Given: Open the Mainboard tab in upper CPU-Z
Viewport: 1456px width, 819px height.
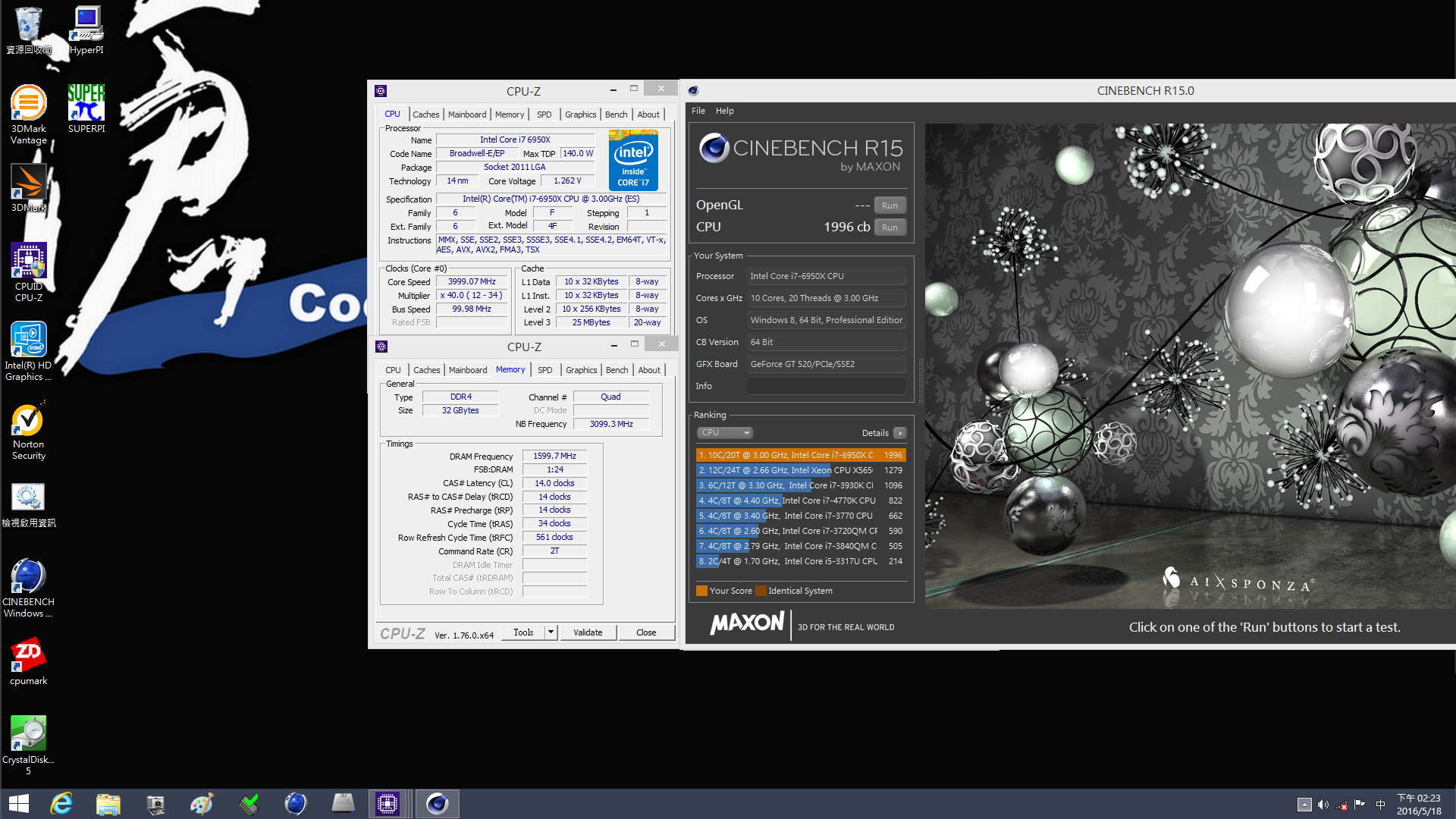Looking at the screenshot, I should coord(467,115).
